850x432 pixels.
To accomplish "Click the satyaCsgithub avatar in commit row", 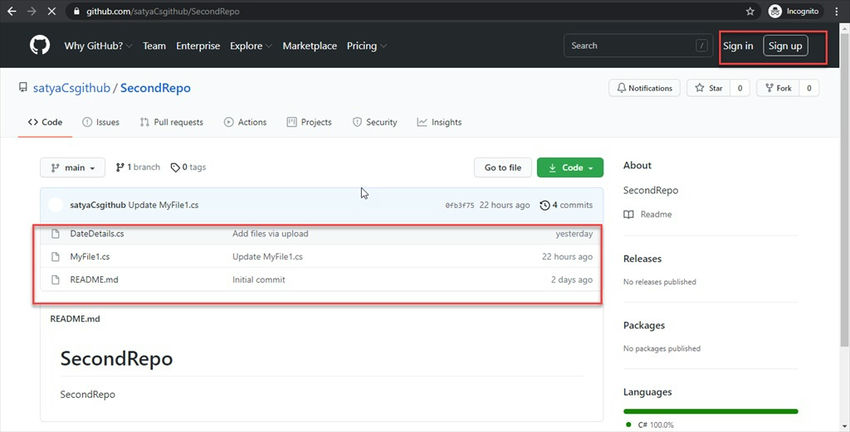I will pos(55,205).
